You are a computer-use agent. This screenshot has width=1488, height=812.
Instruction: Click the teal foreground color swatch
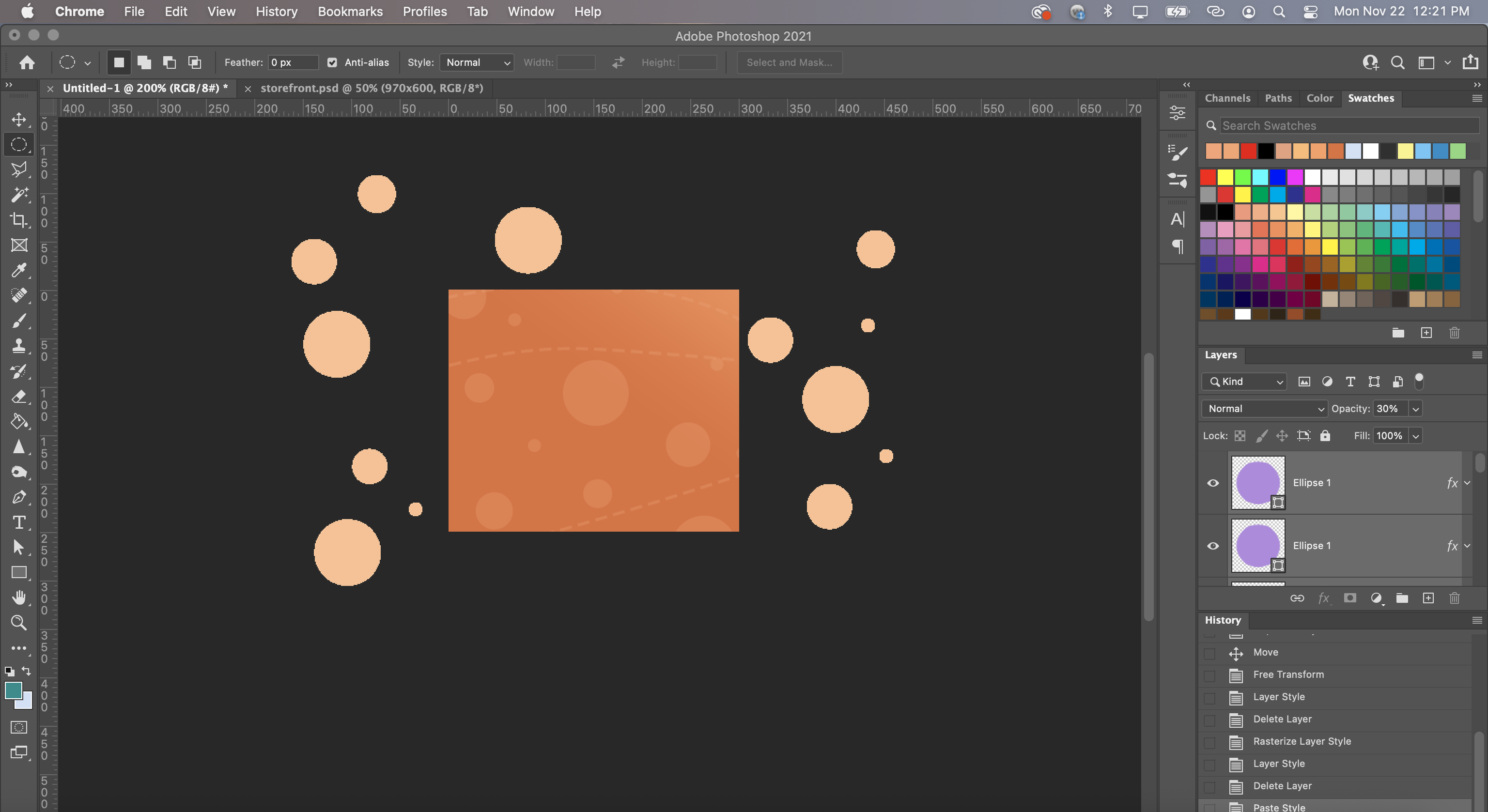point(13,689)
